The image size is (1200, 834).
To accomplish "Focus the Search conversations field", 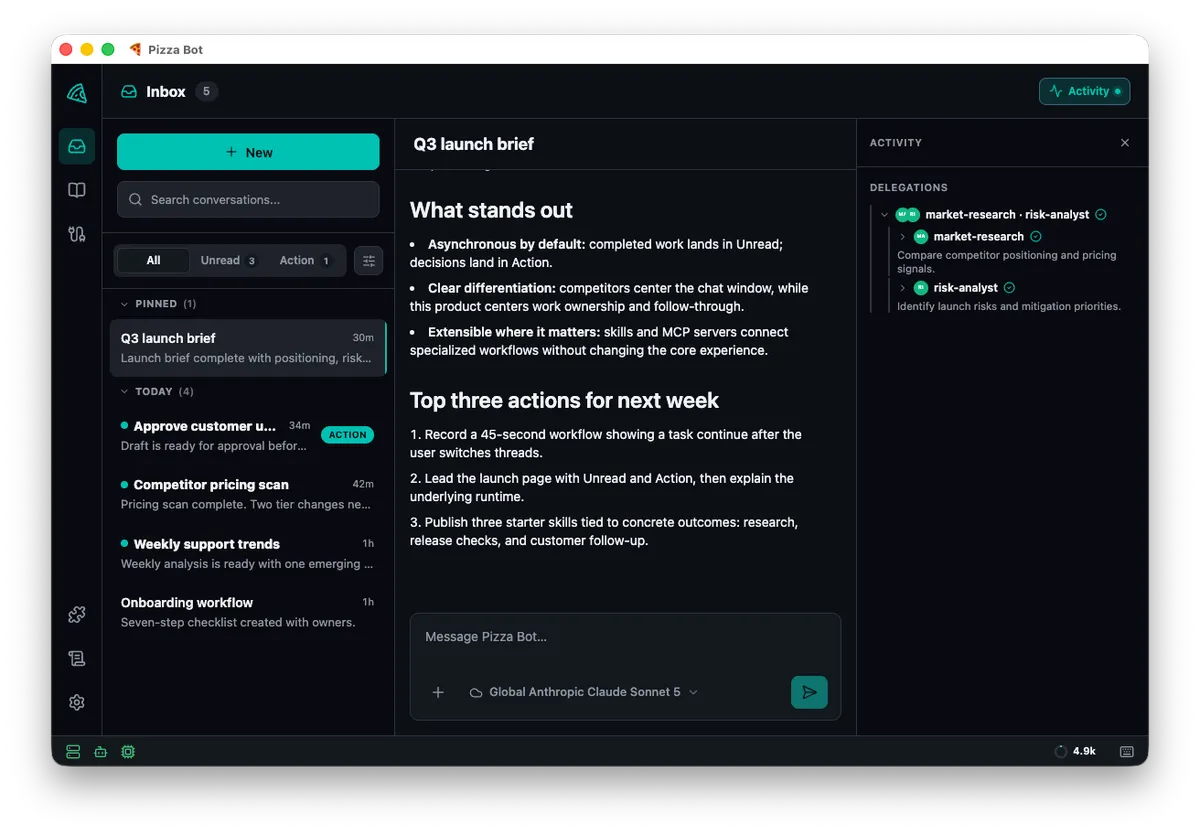I will click(248, 200).
